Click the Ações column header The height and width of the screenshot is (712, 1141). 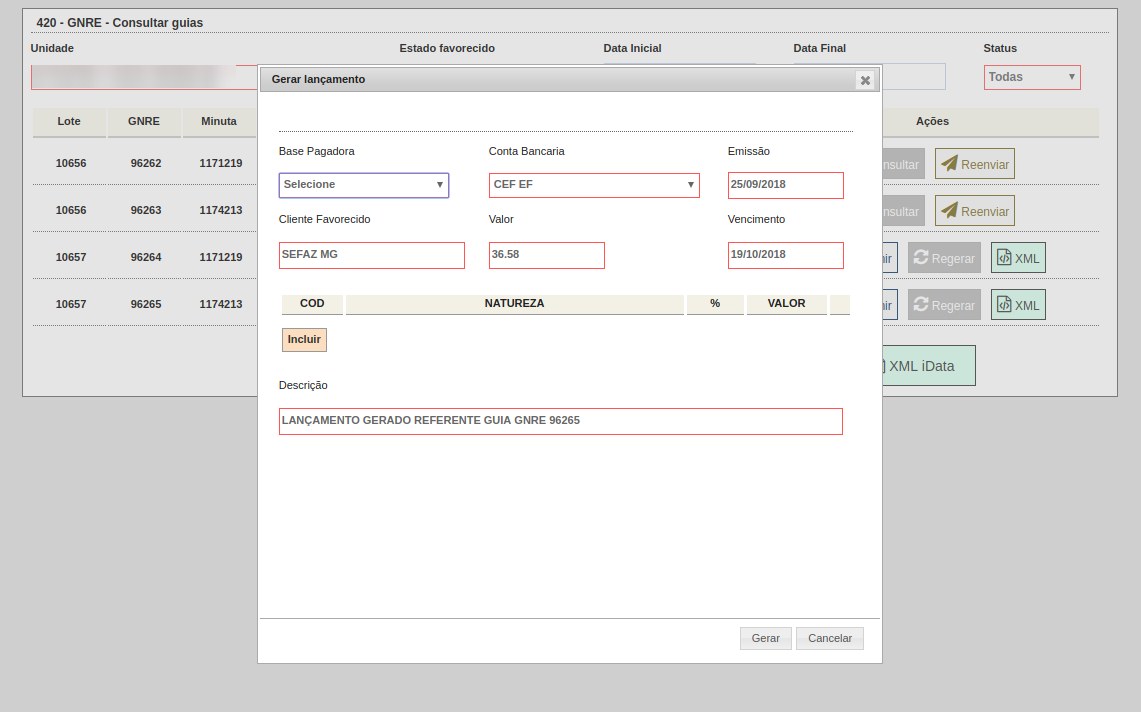pyautogui.click(x=932, y=122)
